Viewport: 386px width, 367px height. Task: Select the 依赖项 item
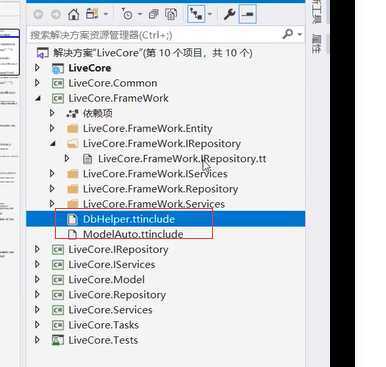click(x=98, y=113)
